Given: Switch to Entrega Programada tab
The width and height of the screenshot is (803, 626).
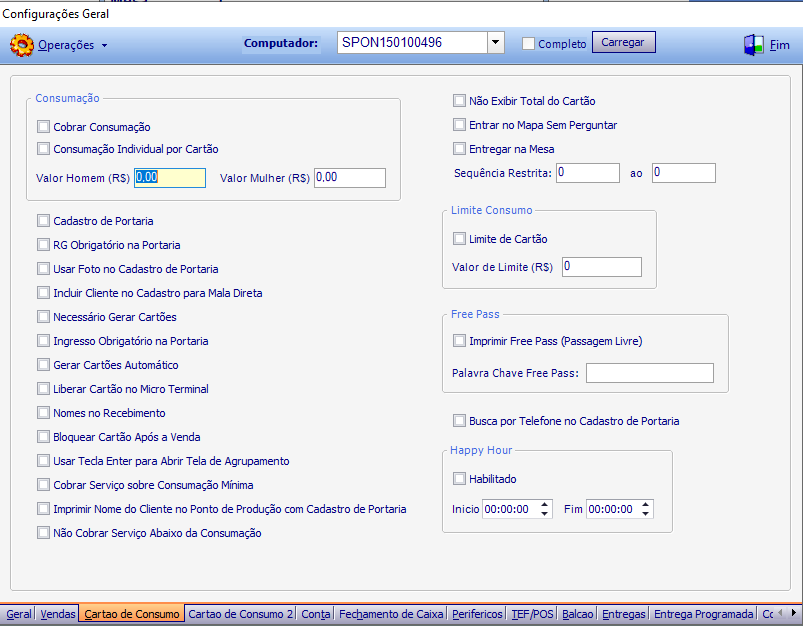Looking at the screenshot, I should 704,614.
